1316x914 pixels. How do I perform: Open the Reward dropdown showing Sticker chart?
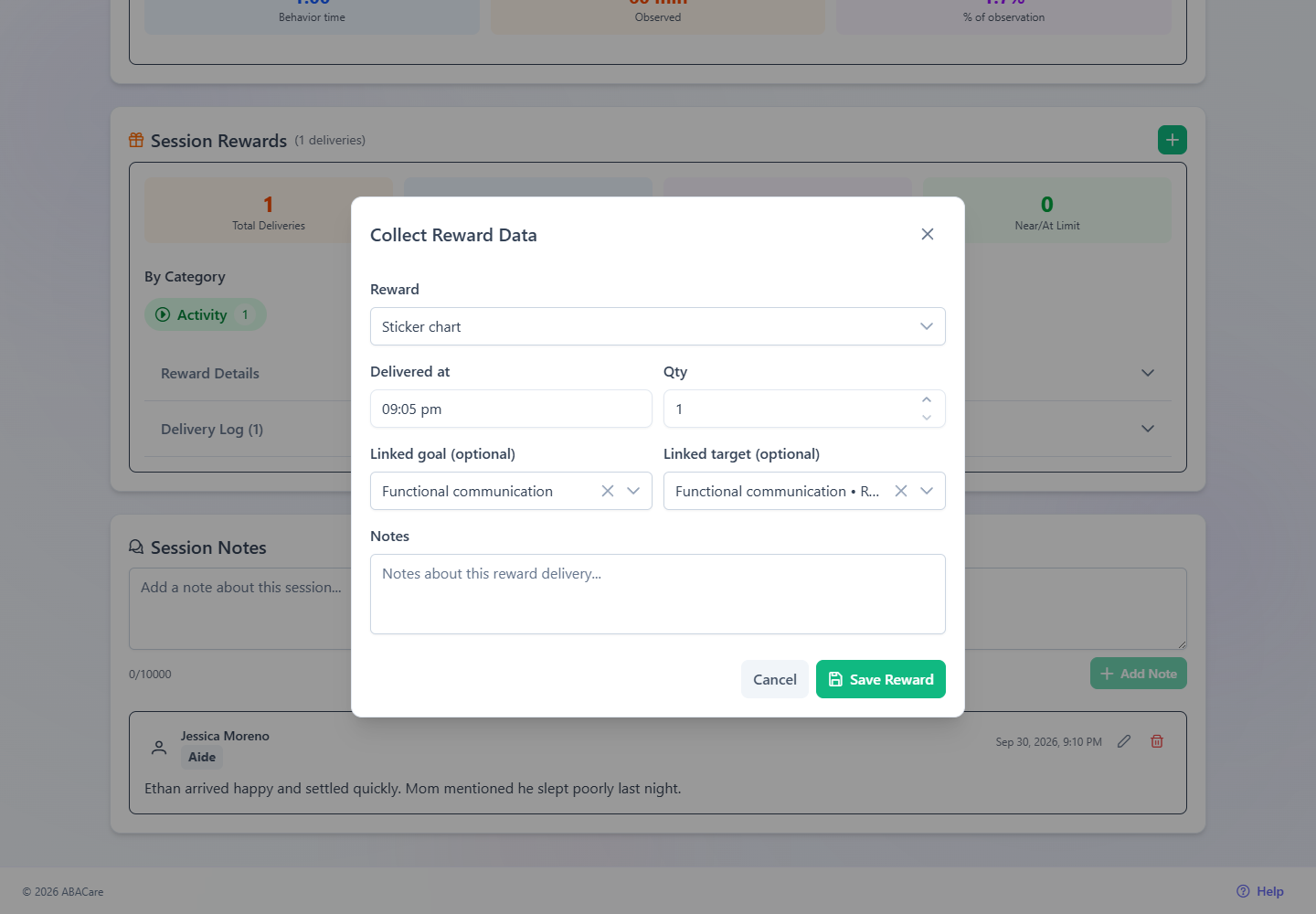658,326
